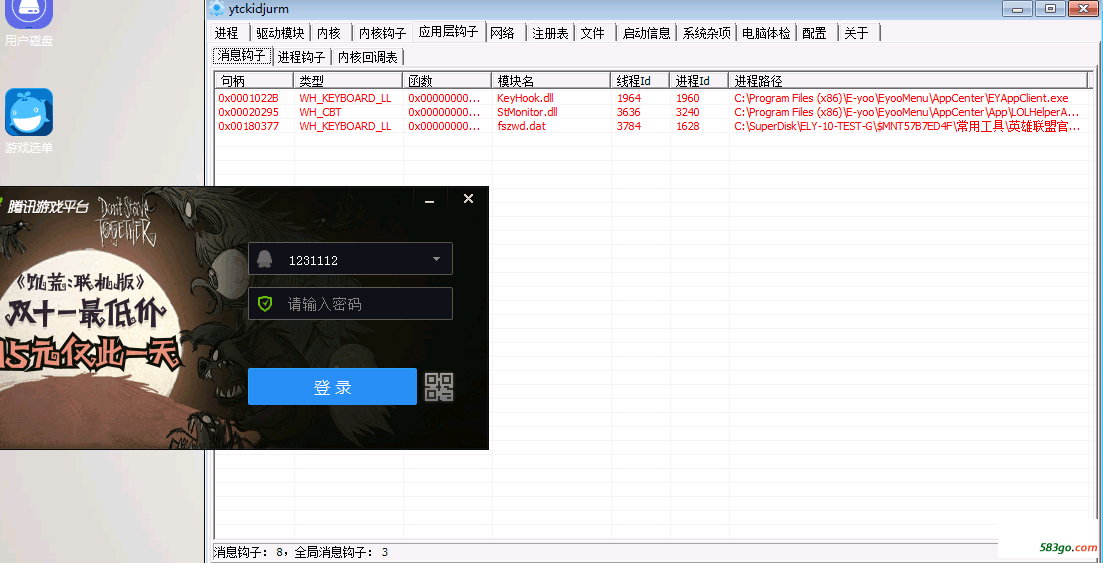
Task: Sort by the 函数 column header
Action: pos(447,81)
